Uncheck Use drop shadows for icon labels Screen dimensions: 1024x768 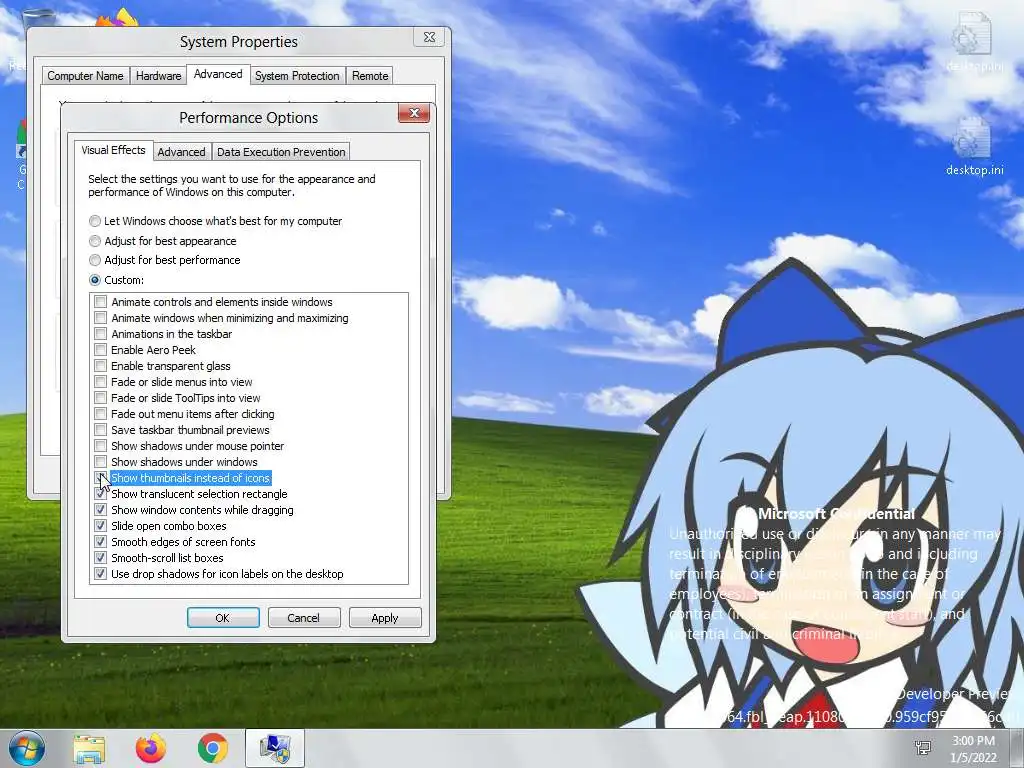101,574
